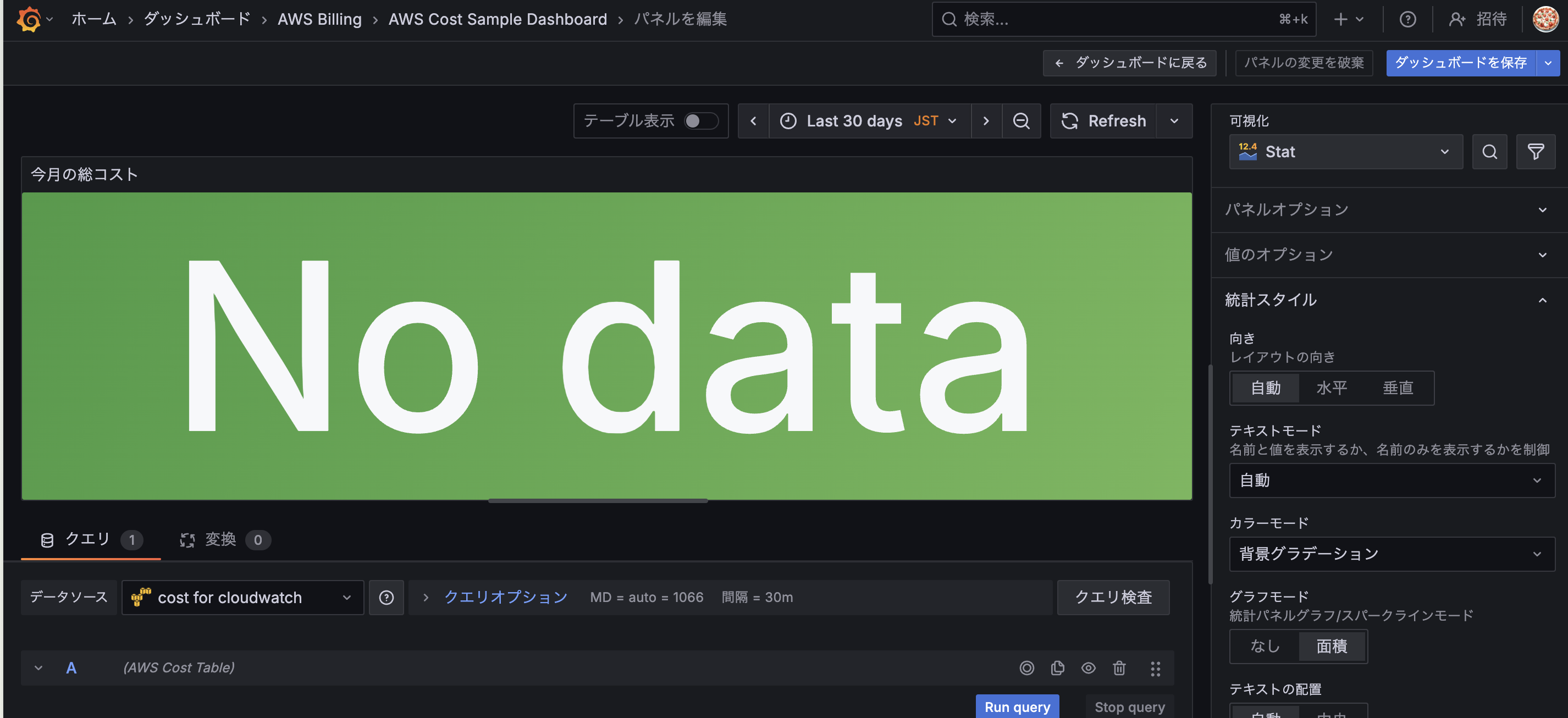Collapse query row A with chevron
1568x718 pixels.
point(38,668)
